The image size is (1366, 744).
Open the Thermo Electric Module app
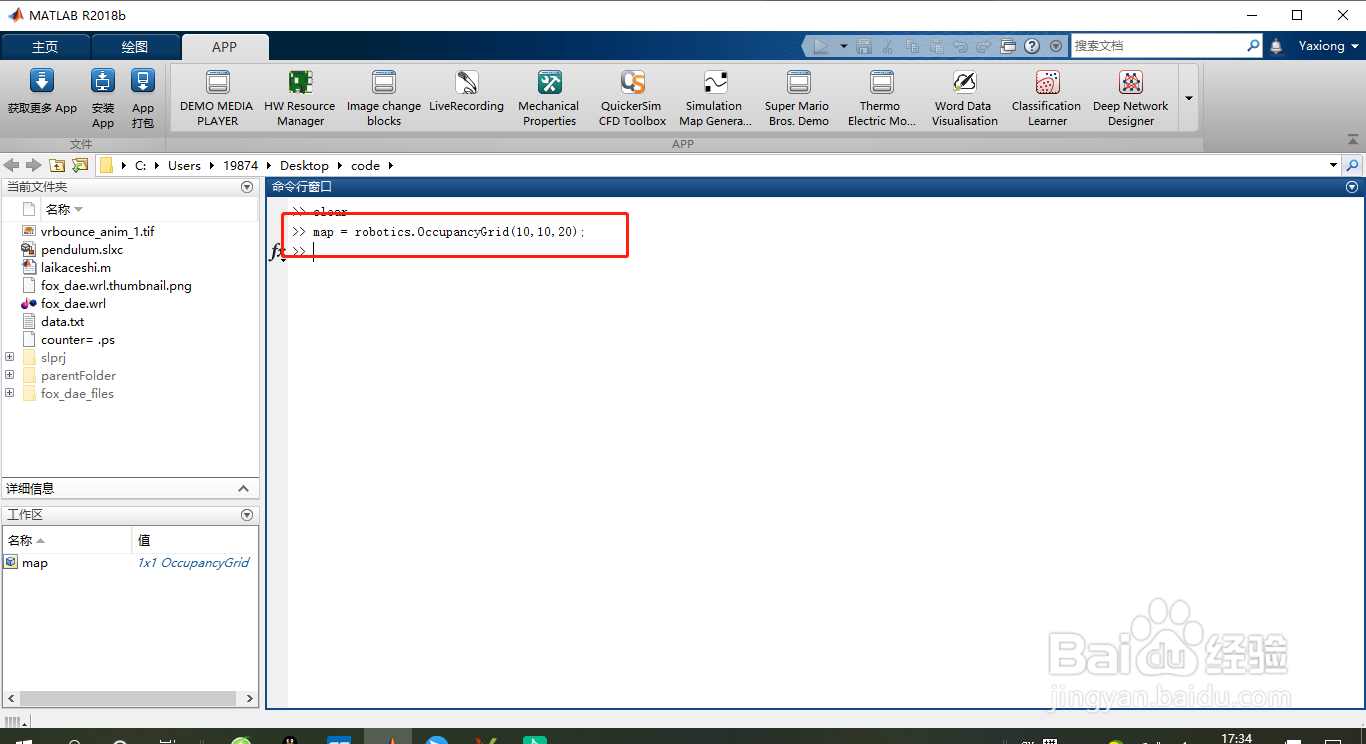pyautogui.click(x=881, y=99)
